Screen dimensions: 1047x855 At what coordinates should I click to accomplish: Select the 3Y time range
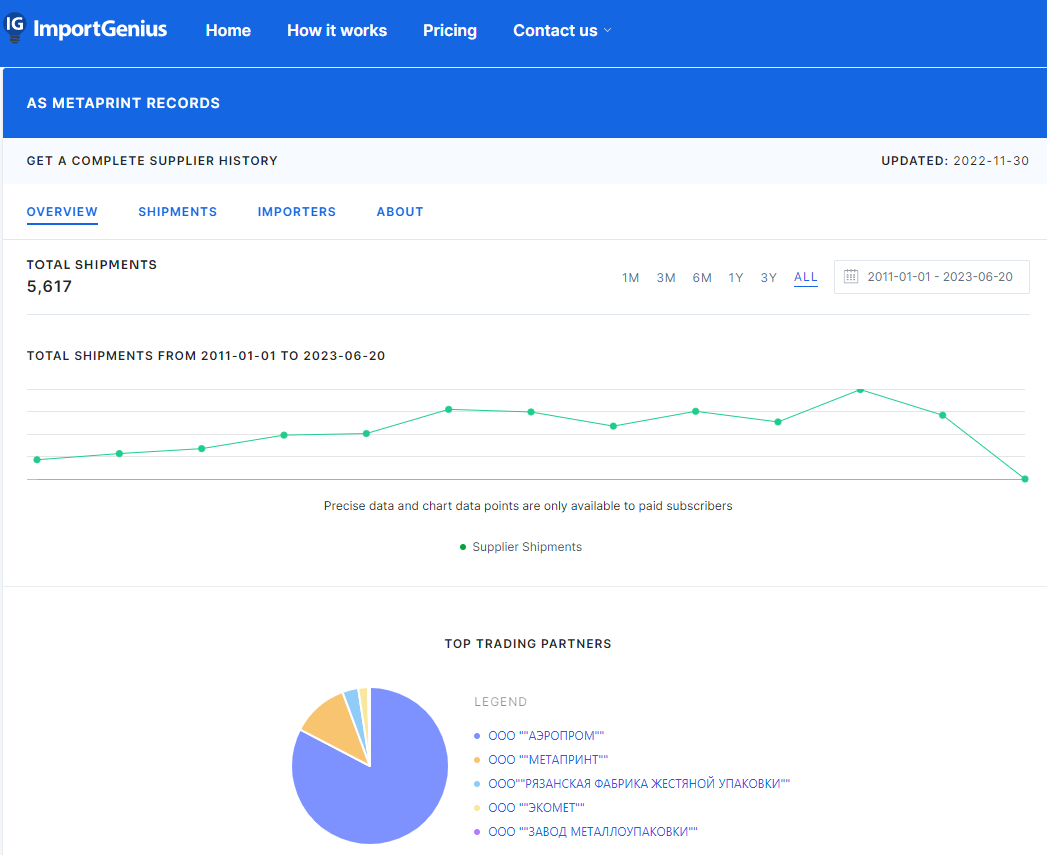click(768, 278)
